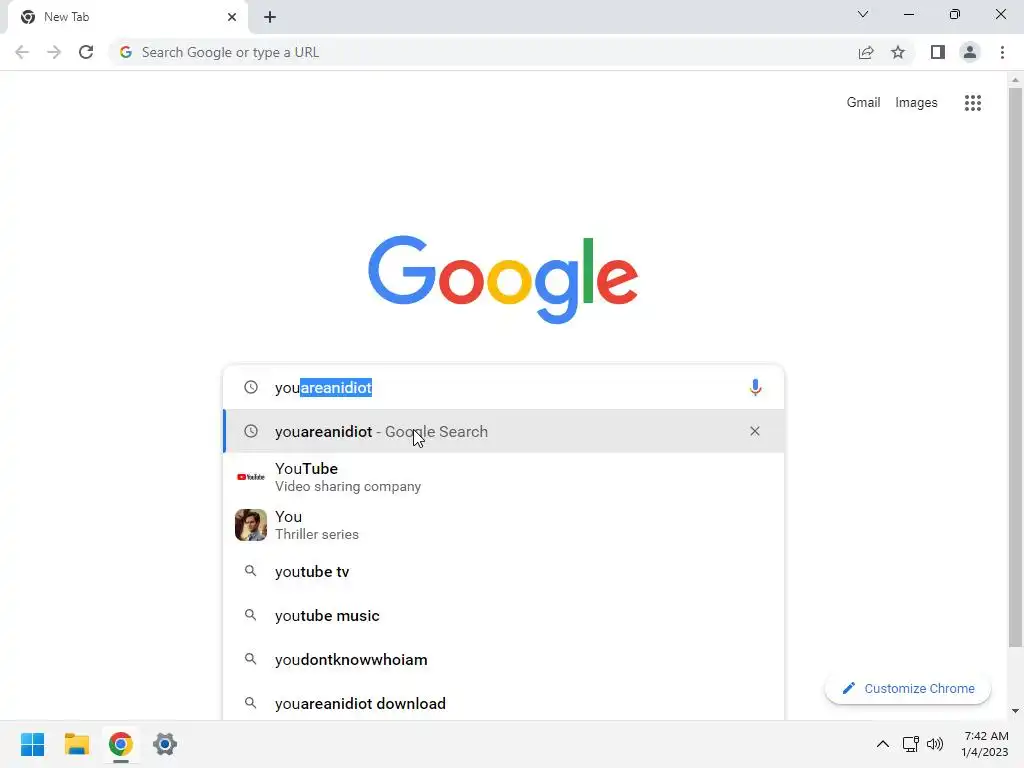Click the You series thumbnail image

tap(251, 524)
